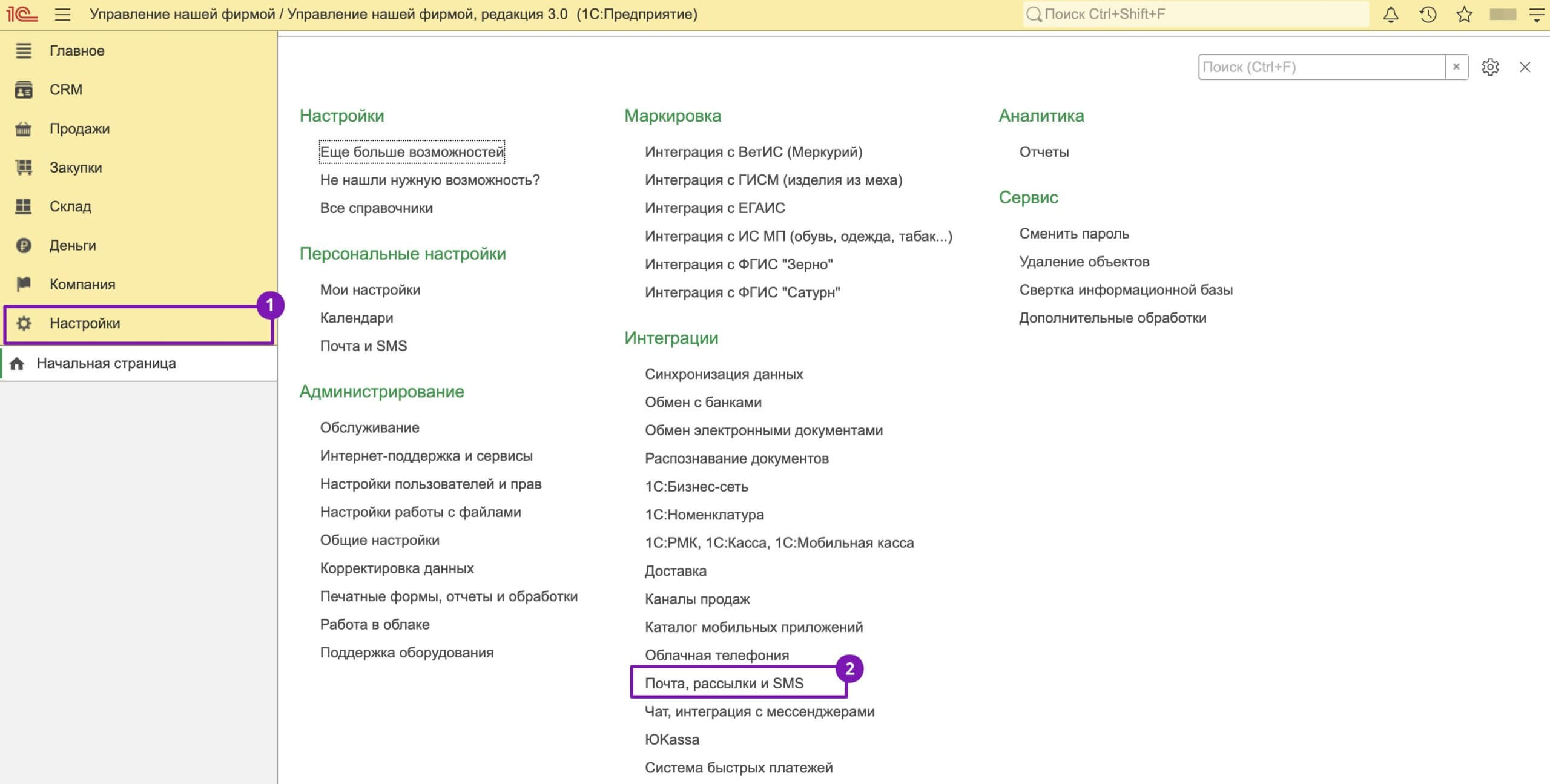This screenshot has height=784, width=1550.
Task: Close the functions menu panel
Action: (x=1525, y=67)
